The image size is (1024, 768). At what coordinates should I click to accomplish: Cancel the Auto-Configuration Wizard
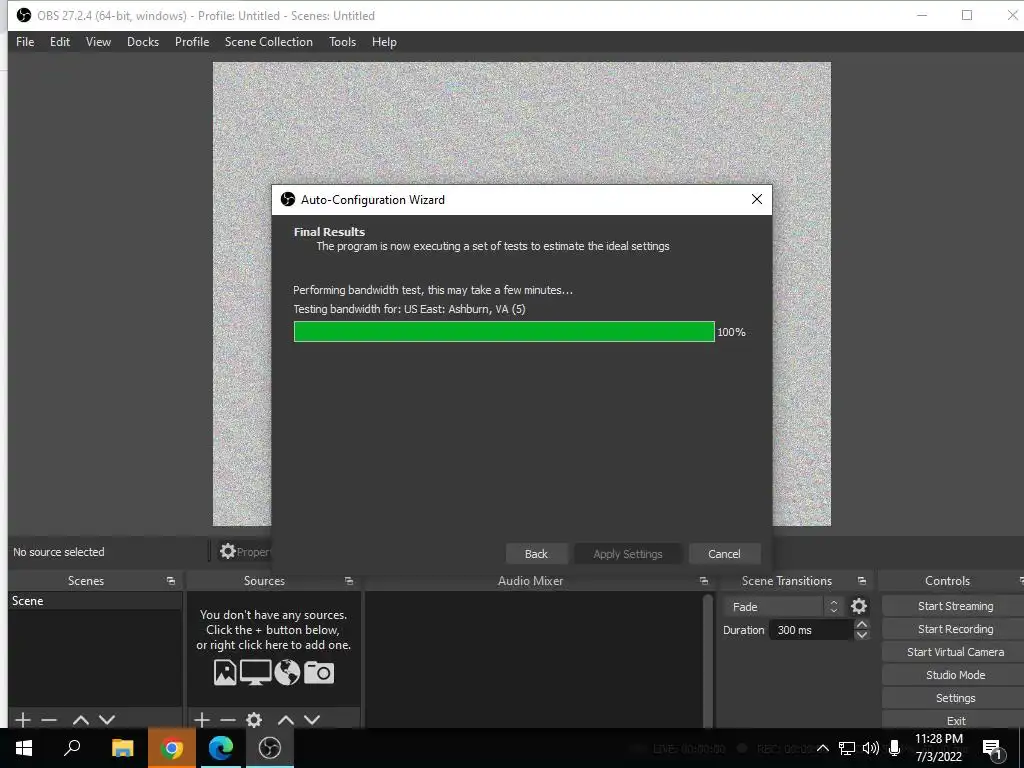pyautogui.click(x=724, y=554)
